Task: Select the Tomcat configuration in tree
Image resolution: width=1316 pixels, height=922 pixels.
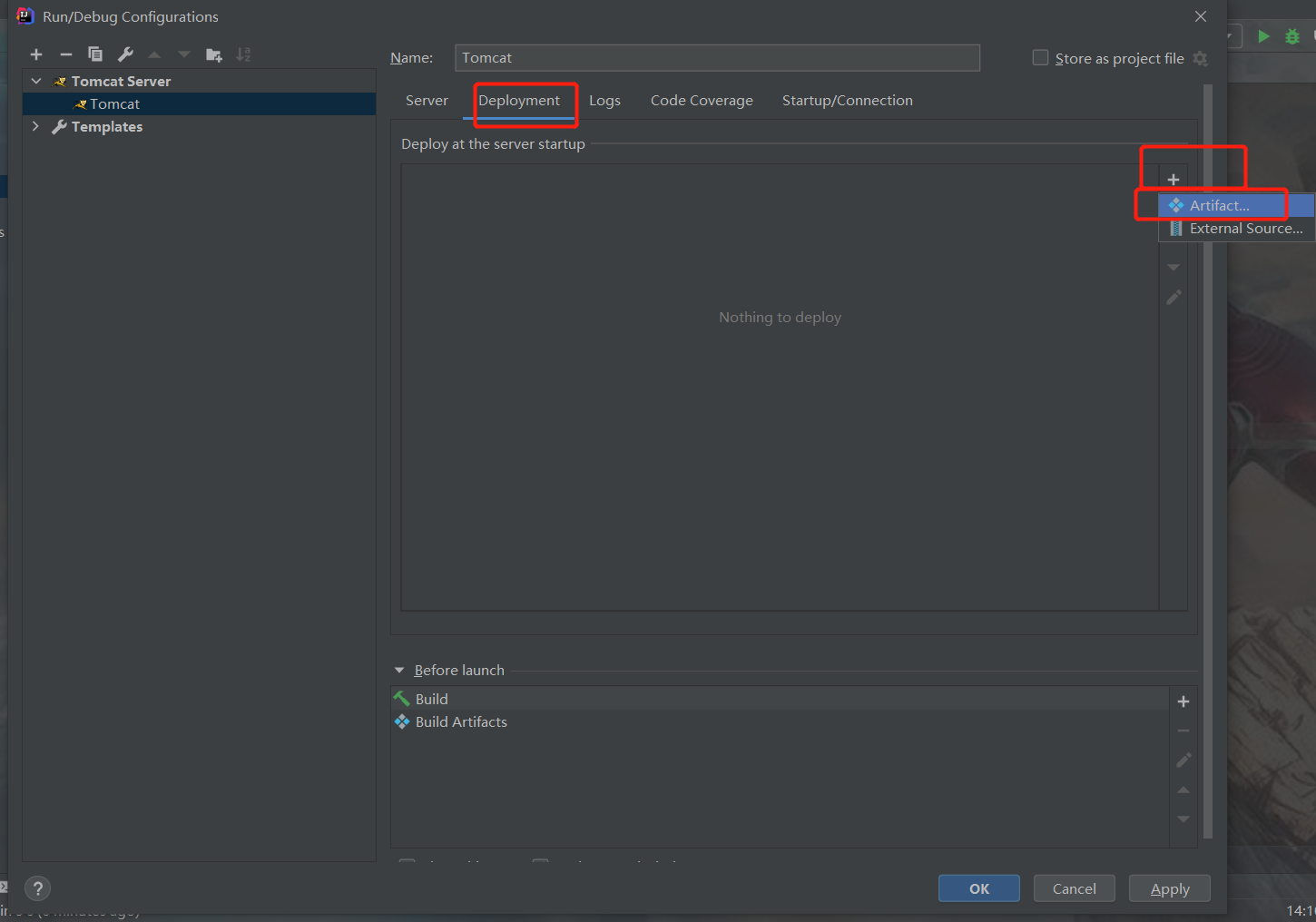Action: (x=199, y=104)
